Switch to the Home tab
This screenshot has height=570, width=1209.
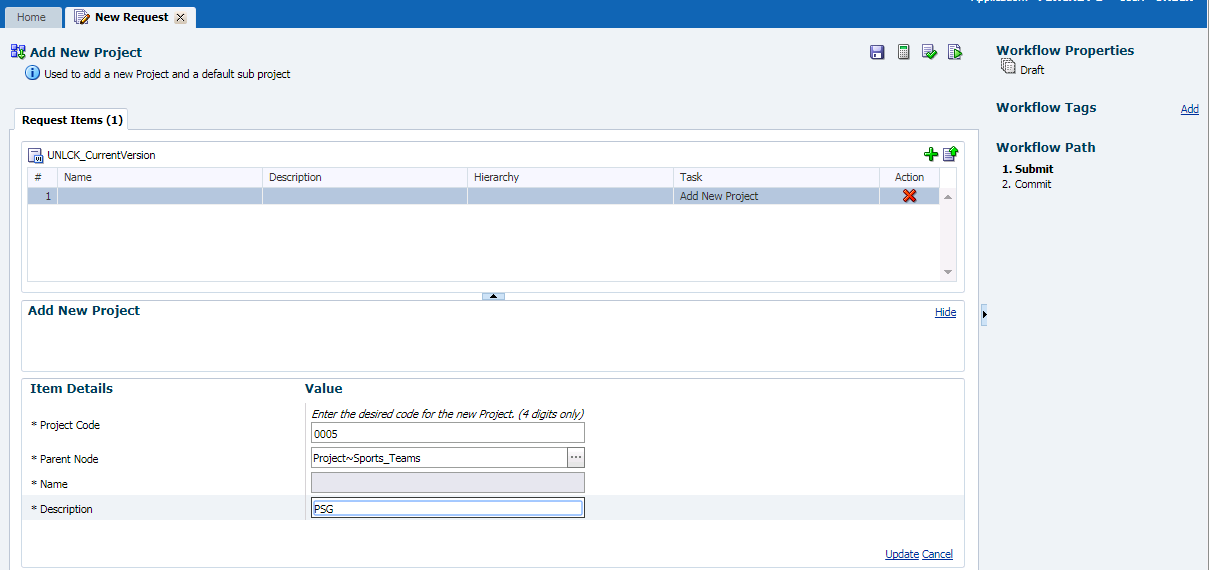coord(31,17)
